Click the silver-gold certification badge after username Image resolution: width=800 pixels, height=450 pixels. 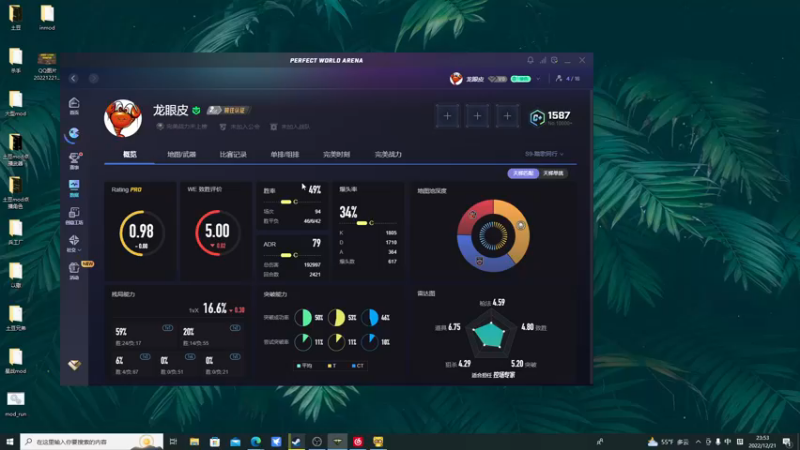tap(228, 110)
